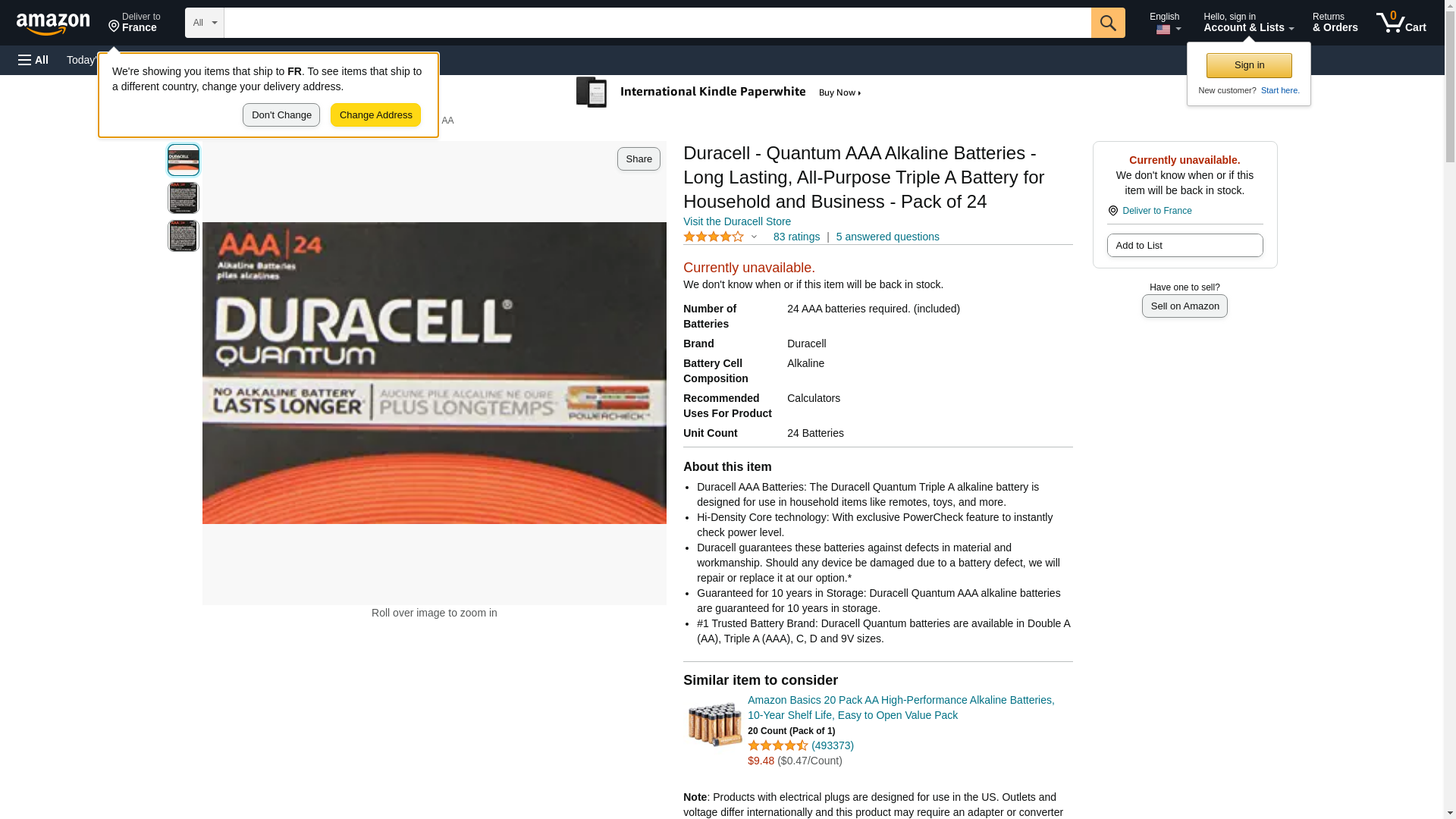The image size is (1456, 819).
Task: Click the Amazon logo
Action: (x=53, y=24)
